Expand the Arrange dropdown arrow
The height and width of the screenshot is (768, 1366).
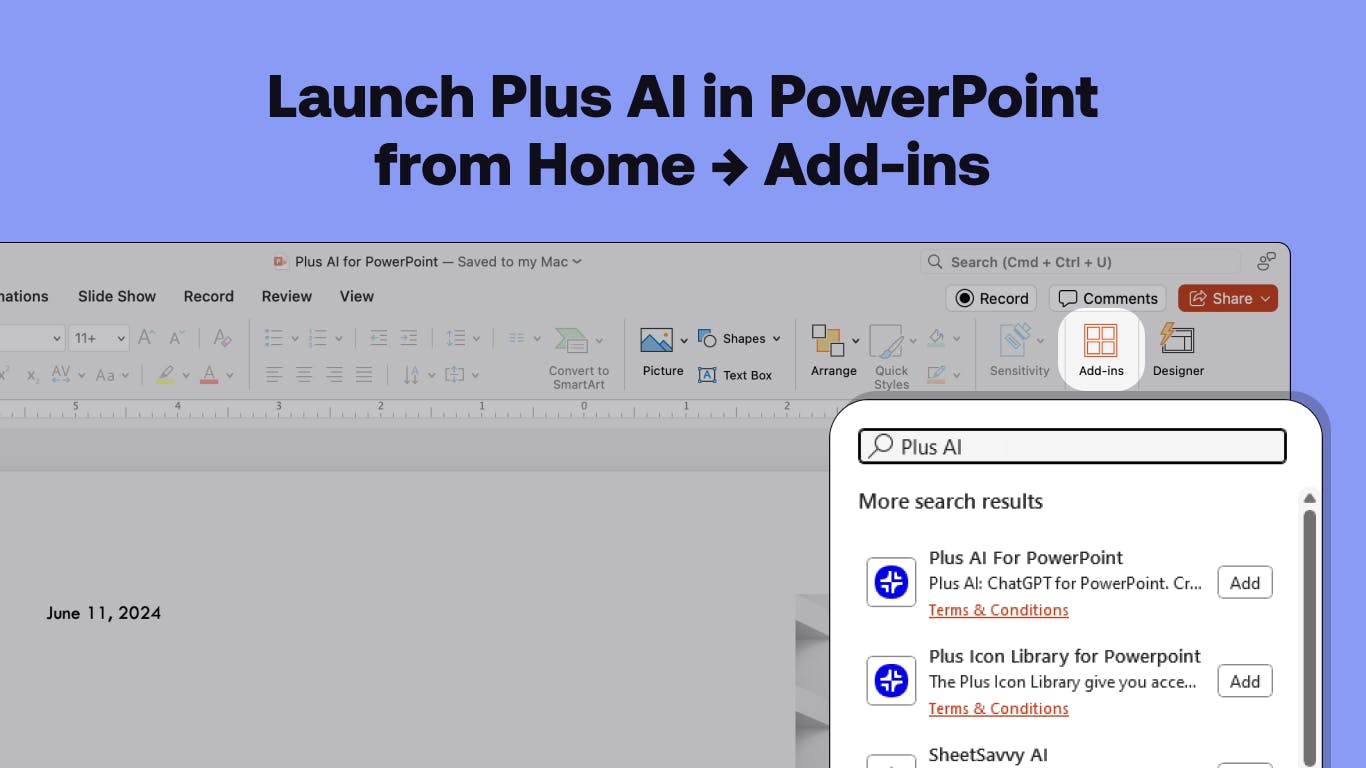tap(855, 341)
